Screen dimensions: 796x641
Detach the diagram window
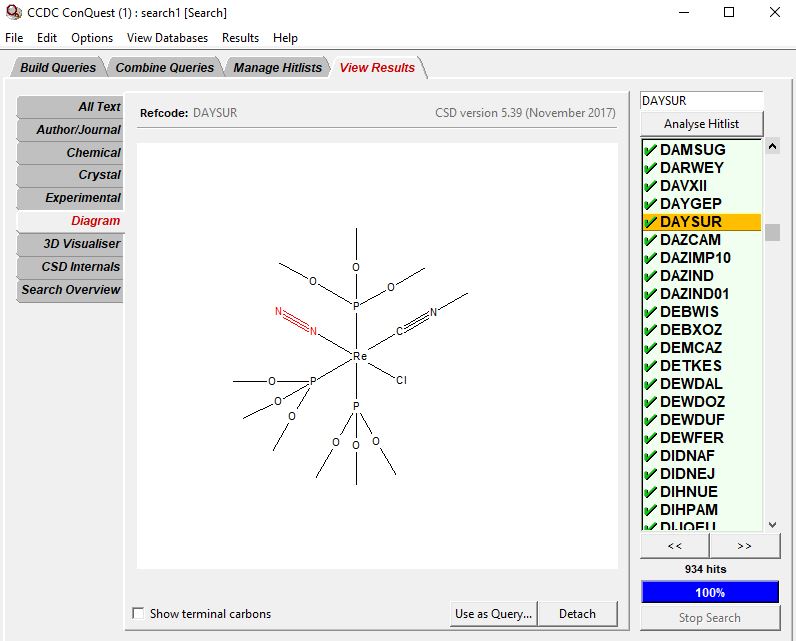tap(577, 614)
